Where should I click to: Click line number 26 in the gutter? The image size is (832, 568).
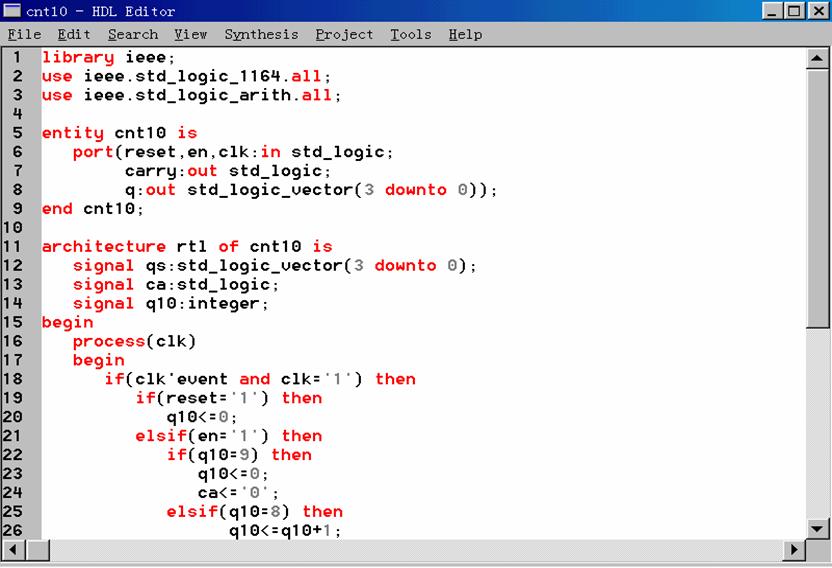pyautogui.click(x=13, y=530)
